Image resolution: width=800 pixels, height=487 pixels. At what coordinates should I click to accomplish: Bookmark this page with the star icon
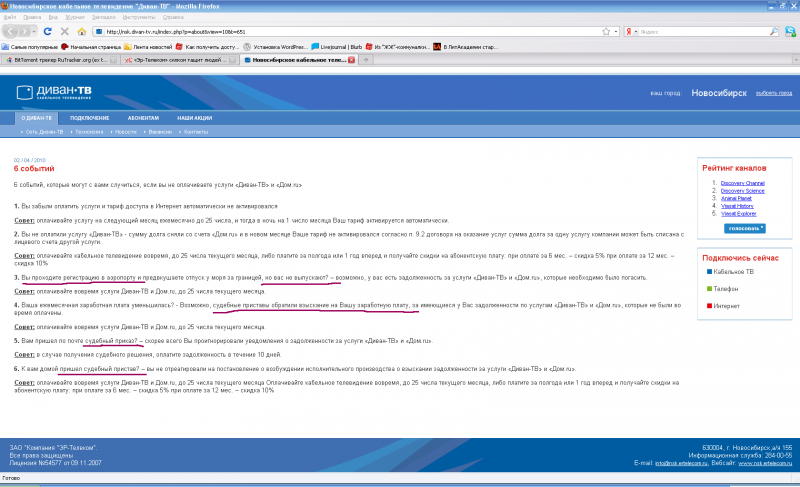[604, 32]
